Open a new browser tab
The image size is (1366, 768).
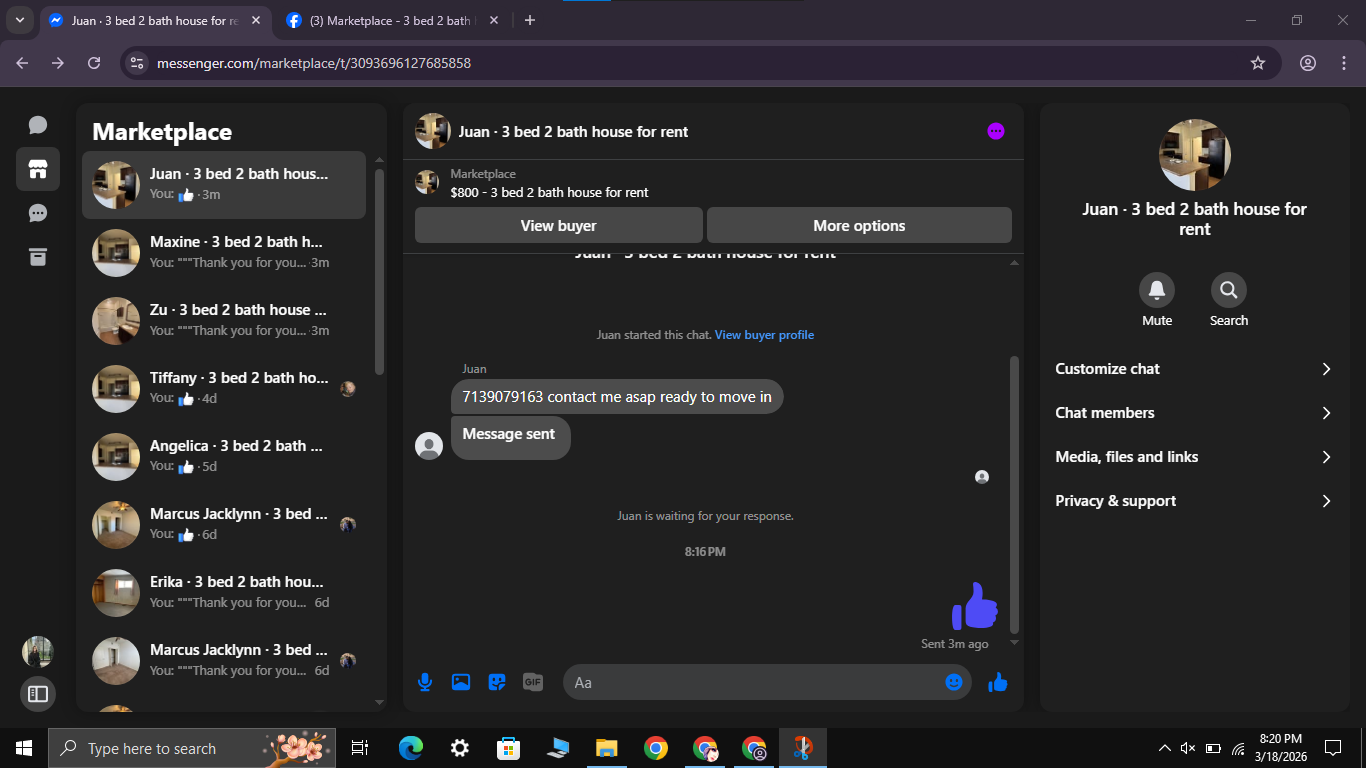coord(530,20)
